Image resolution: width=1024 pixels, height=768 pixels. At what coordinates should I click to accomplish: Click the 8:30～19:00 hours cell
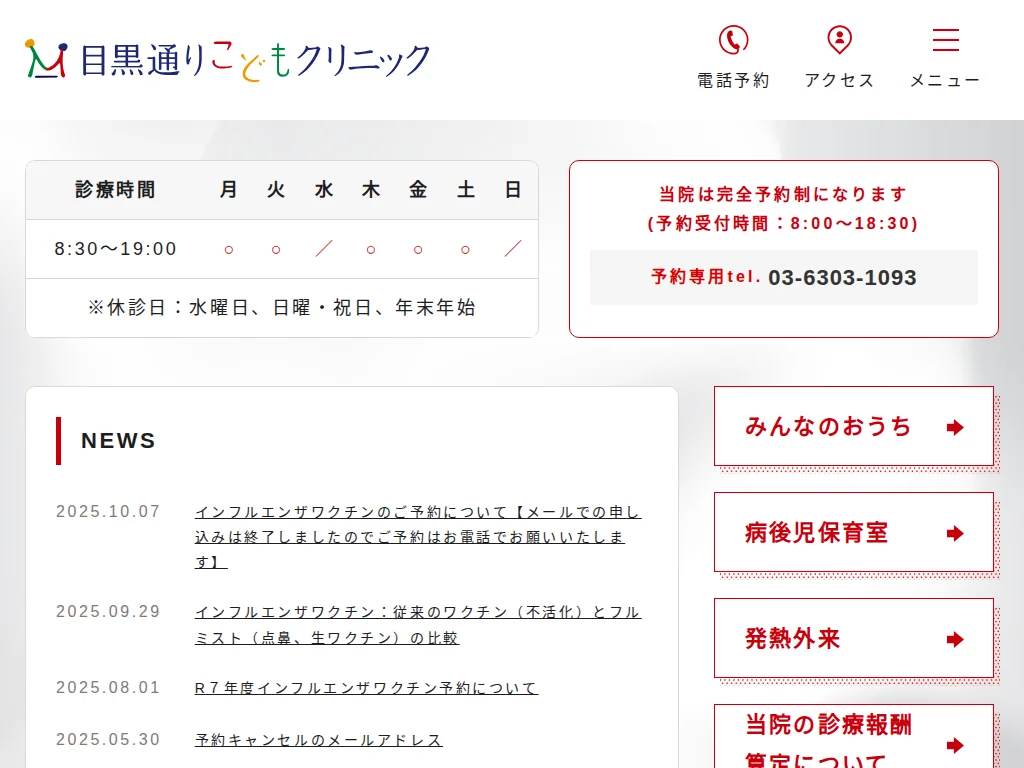pos(116,249)
